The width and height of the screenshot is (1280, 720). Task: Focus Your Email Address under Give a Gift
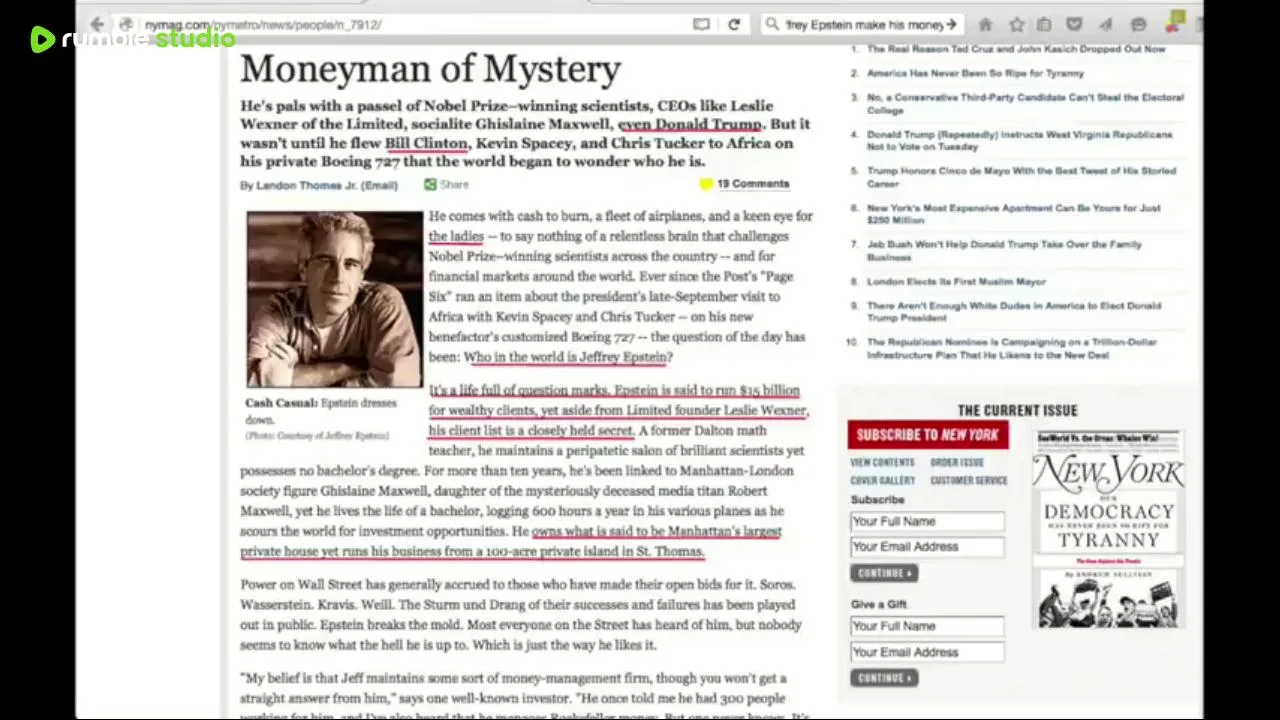(x=927, y=652)
